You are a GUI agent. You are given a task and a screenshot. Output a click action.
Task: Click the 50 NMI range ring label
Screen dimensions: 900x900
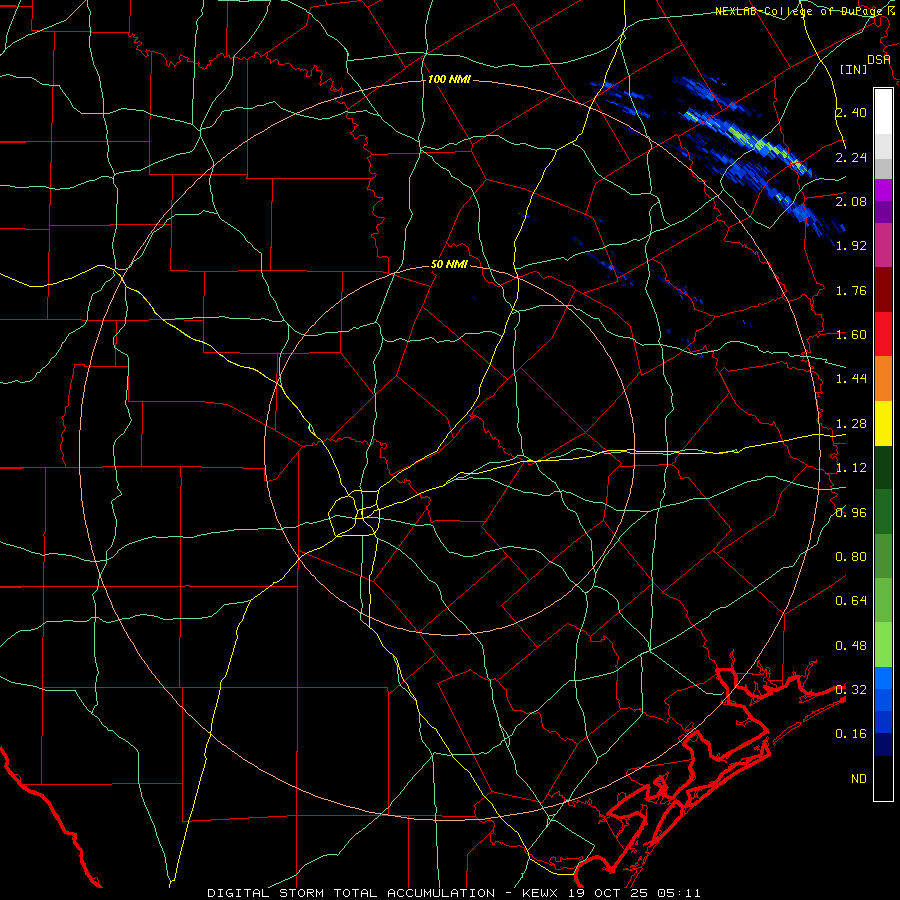click(449, 265)
